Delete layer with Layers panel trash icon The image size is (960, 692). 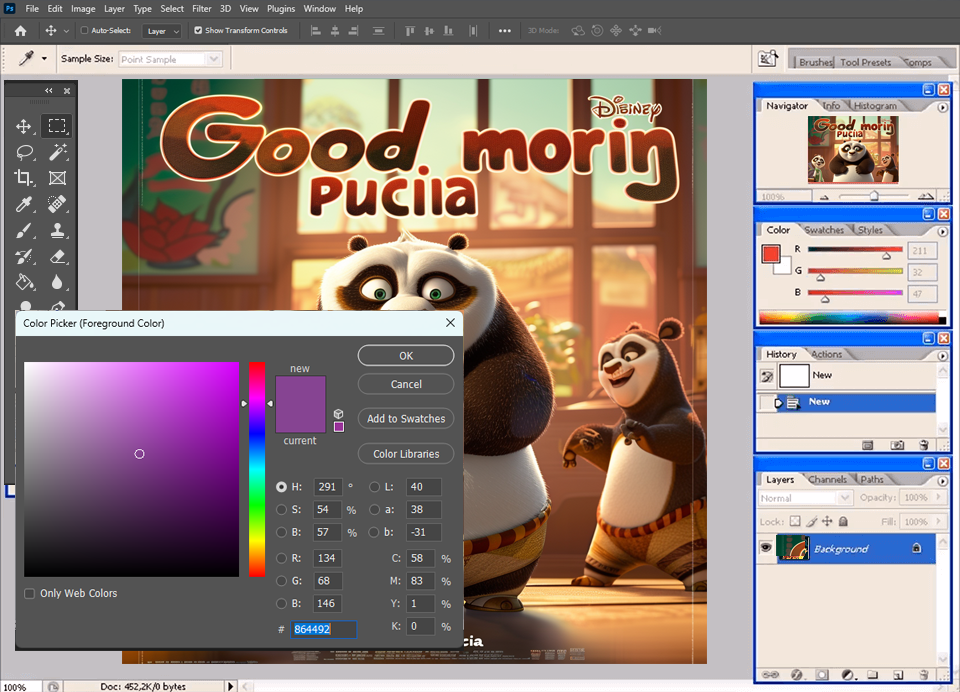tap(924, 675)
